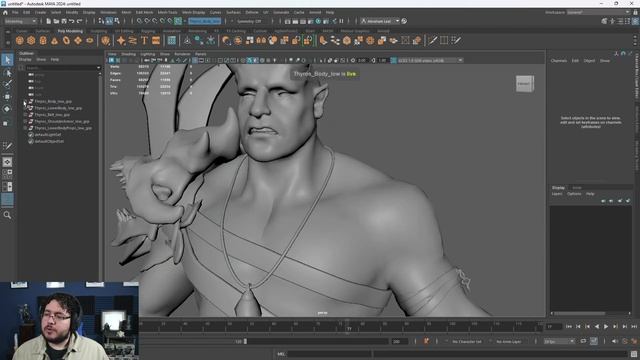This screenshot has width=640, height=360.
Task: Open the user account dropdown
Action: (x=380, y=21)
